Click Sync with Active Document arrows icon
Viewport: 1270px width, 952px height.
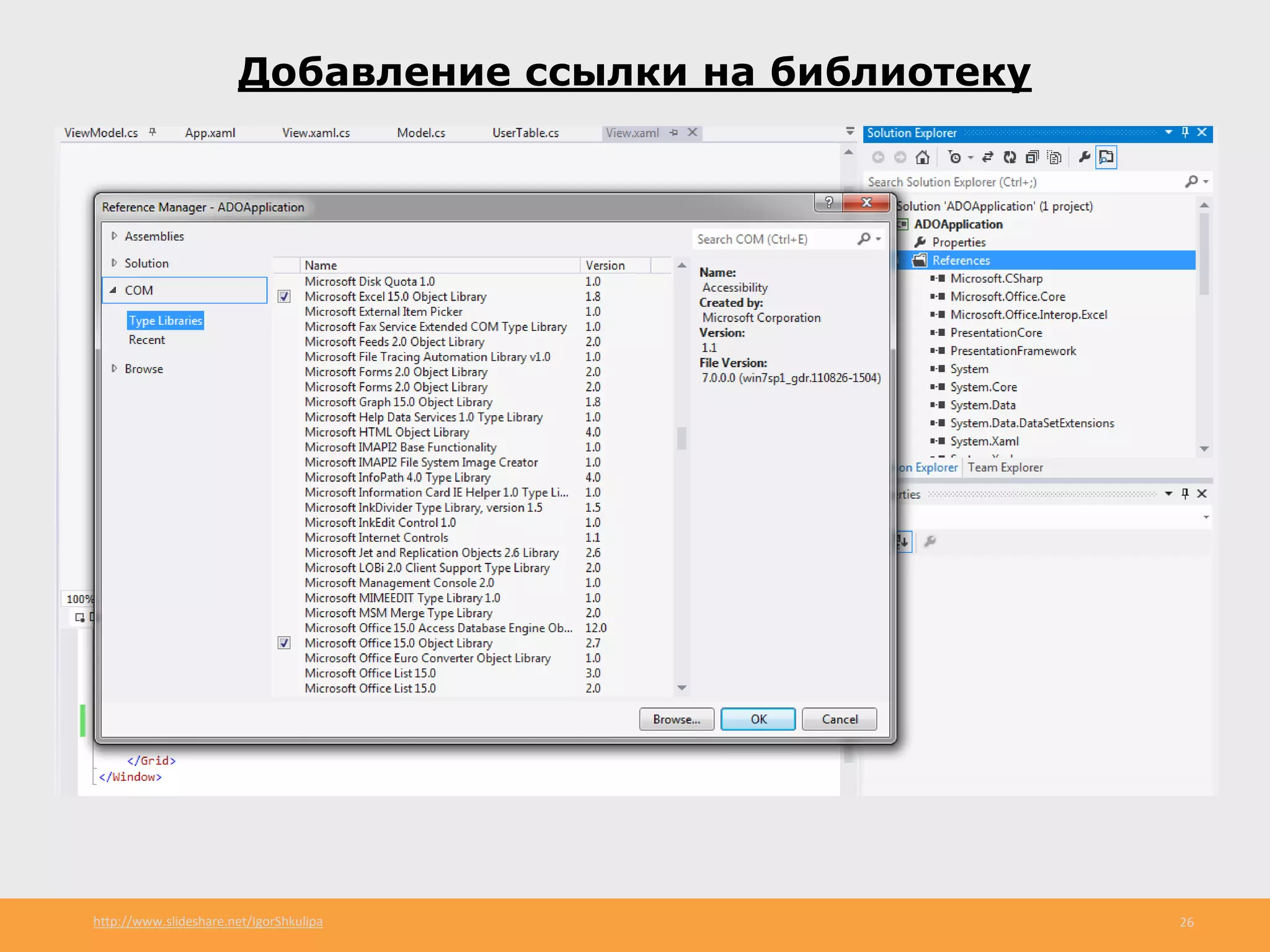point(988,157)
